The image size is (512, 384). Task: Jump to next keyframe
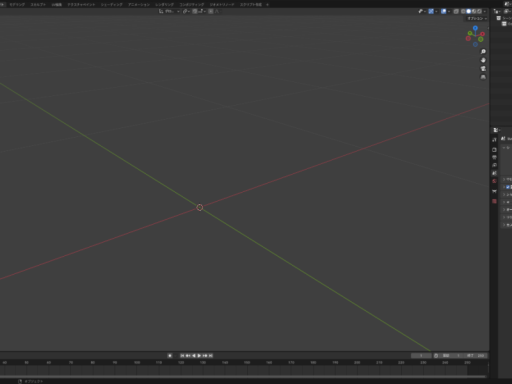[x=205, y=356]
